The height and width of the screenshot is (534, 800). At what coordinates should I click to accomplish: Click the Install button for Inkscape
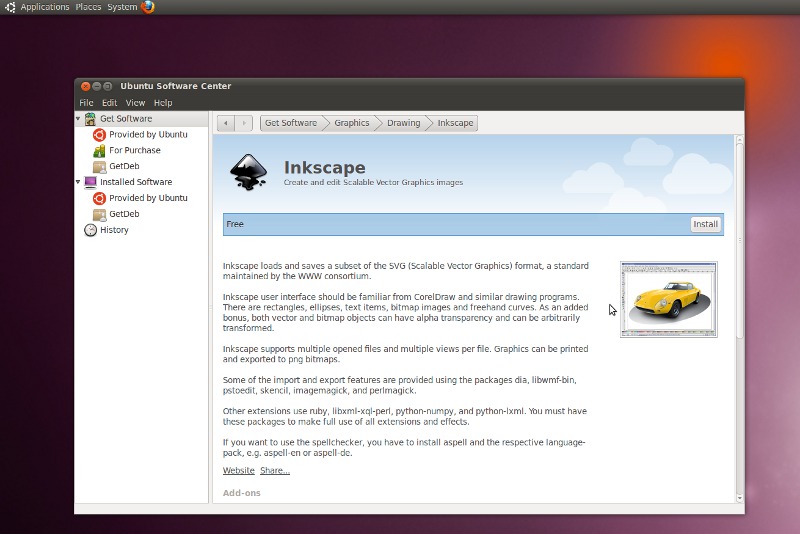click(706, 224)
